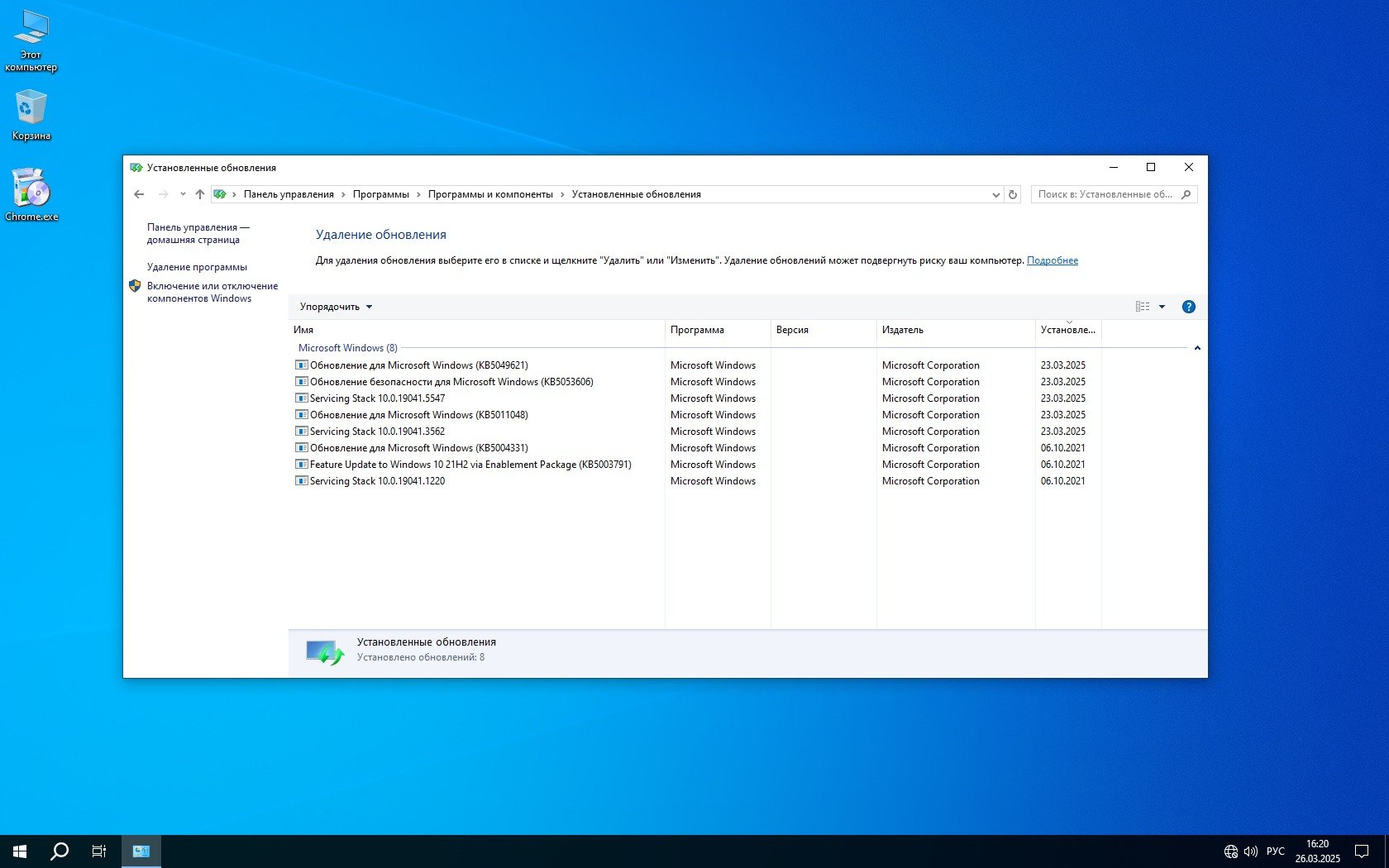Open the Подробнее link
Image resolution: width=1389 pixels, height=868 pixels.
[1052, 260]
